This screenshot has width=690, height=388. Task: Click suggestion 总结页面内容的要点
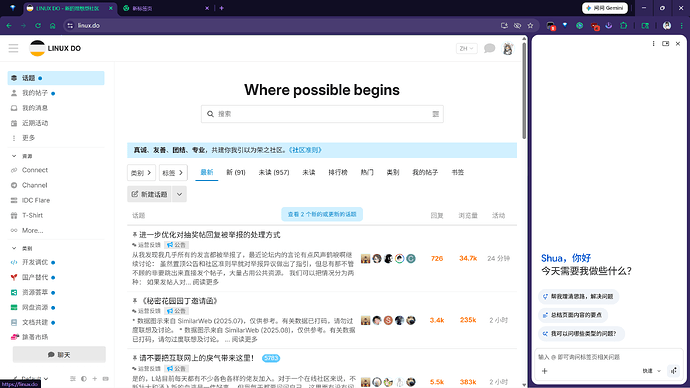pyautogui.click(x=573, y=315)
